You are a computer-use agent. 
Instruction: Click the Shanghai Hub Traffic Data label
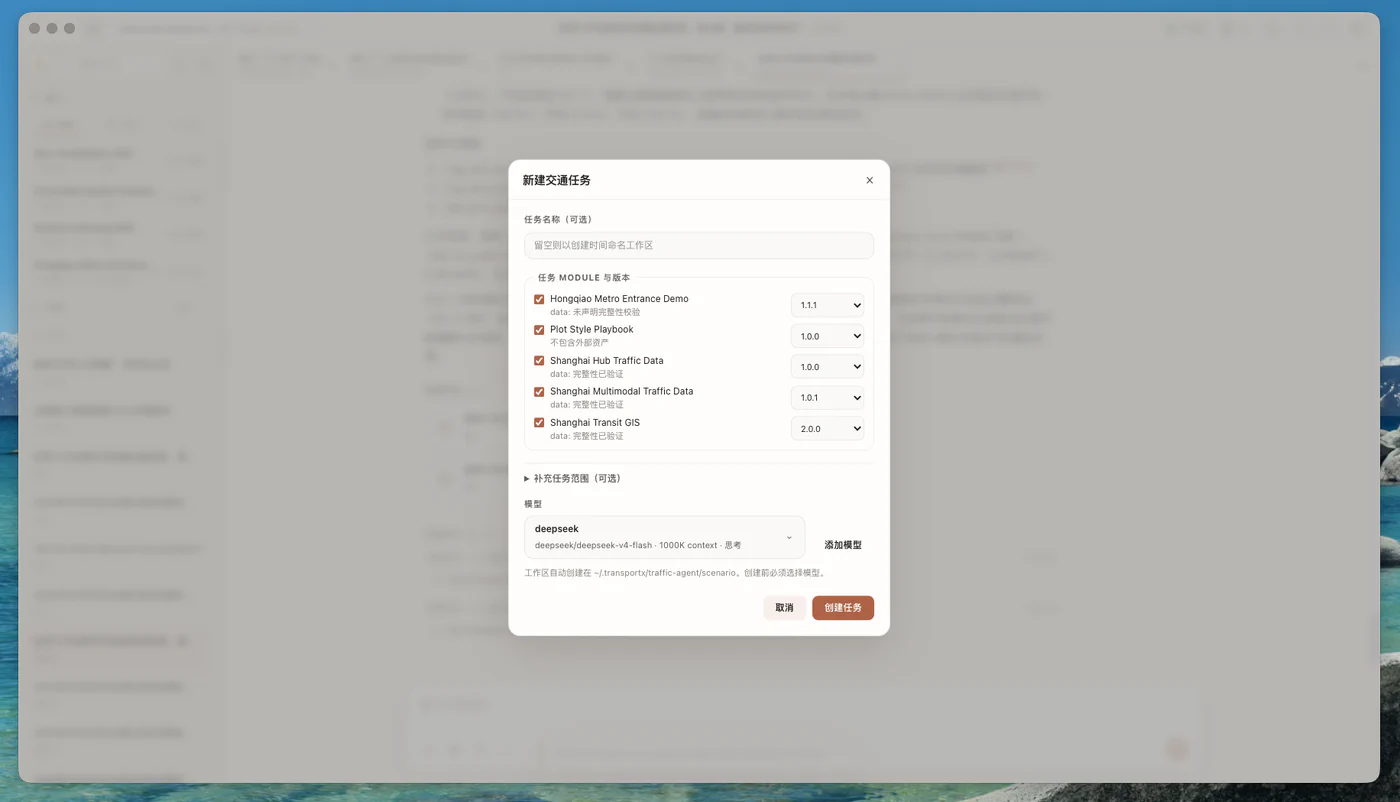pyautogui.click(x=607, y=361)
